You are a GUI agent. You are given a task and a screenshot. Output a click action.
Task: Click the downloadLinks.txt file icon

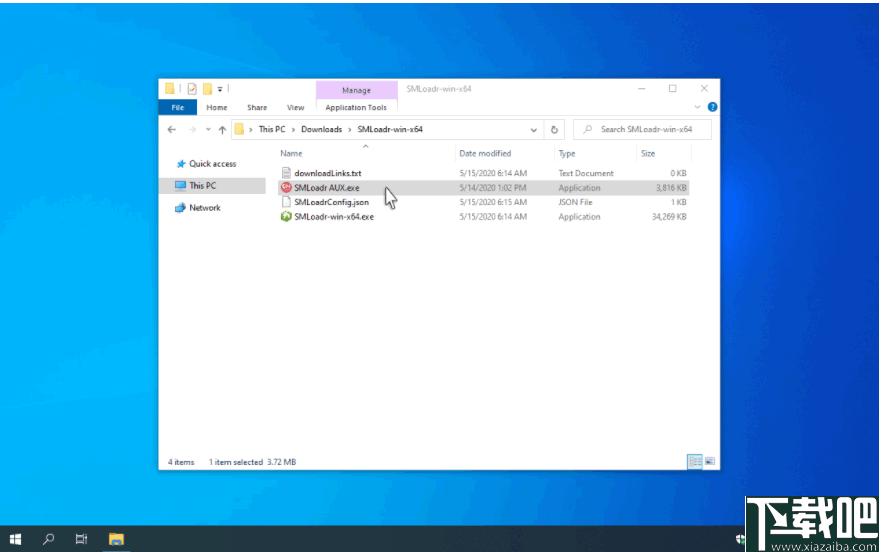coord(286,173)
